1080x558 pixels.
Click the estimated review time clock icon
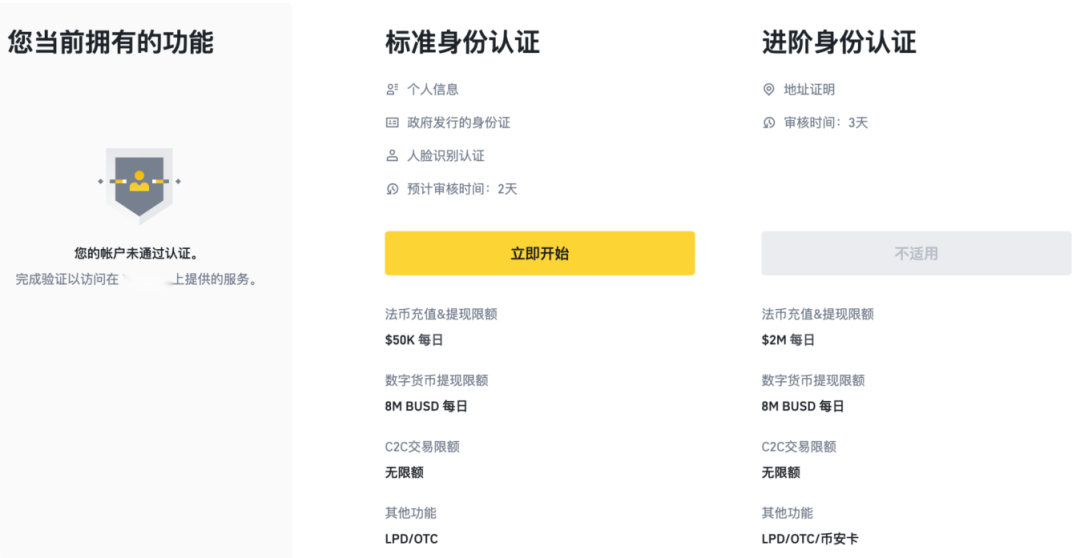[x=392, y=189]
